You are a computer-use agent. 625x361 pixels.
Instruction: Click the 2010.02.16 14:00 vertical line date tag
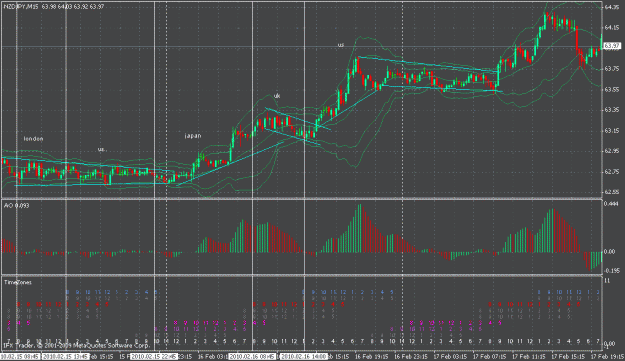click(x=304, y=357)
